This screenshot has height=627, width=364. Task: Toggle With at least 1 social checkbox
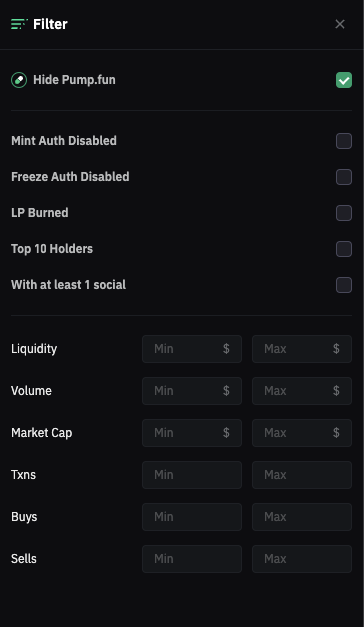(x=344, y=285)
